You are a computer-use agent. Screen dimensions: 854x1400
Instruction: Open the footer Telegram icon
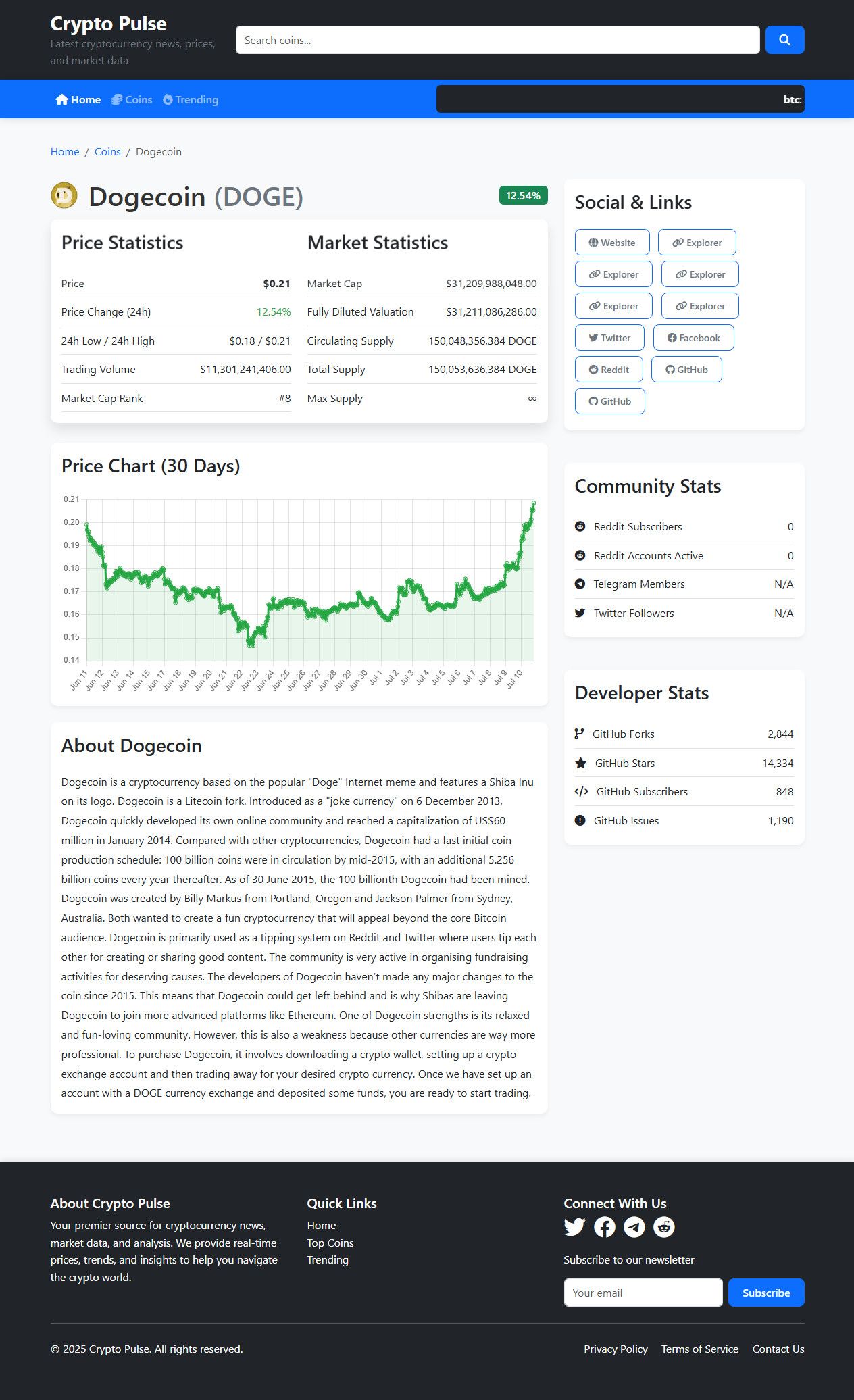[634, 1226]
